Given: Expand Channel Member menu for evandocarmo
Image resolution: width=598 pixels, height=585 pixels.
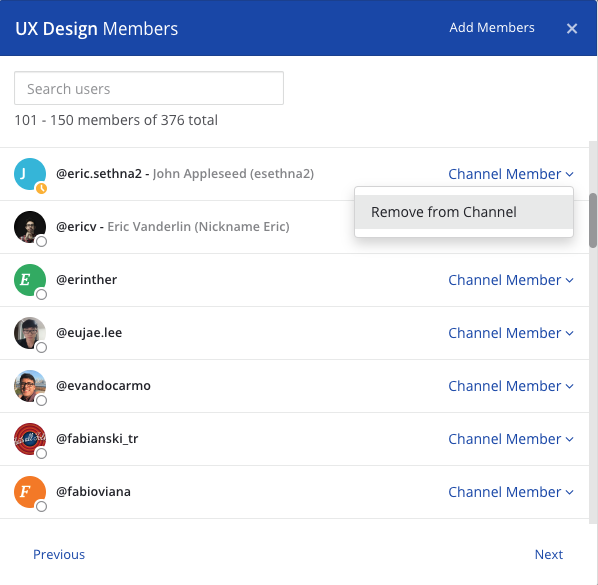Looking at the screenshot, I should (511, 386).
